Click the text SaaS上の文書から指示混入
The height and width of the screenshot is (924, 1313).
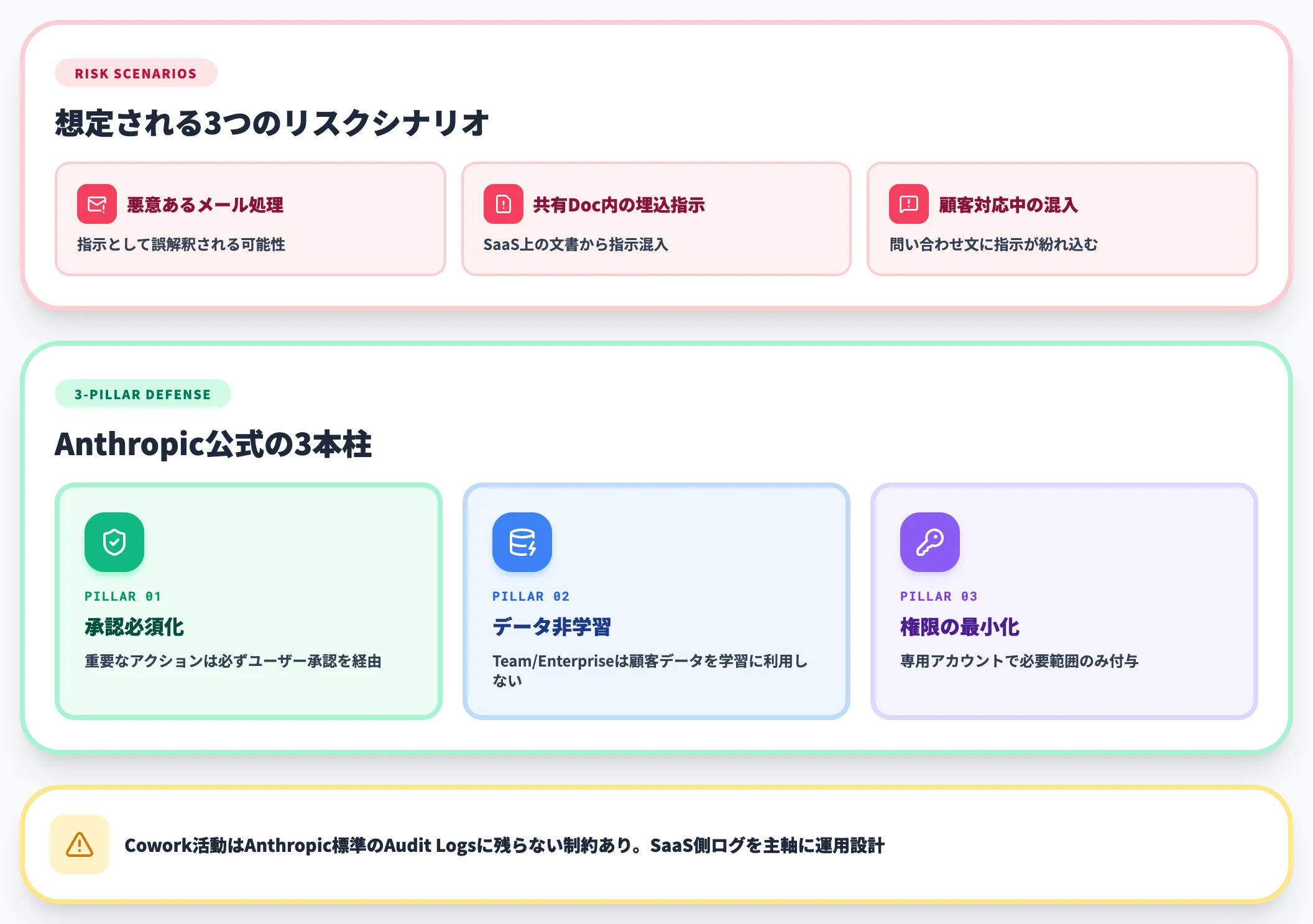[576, 244]
